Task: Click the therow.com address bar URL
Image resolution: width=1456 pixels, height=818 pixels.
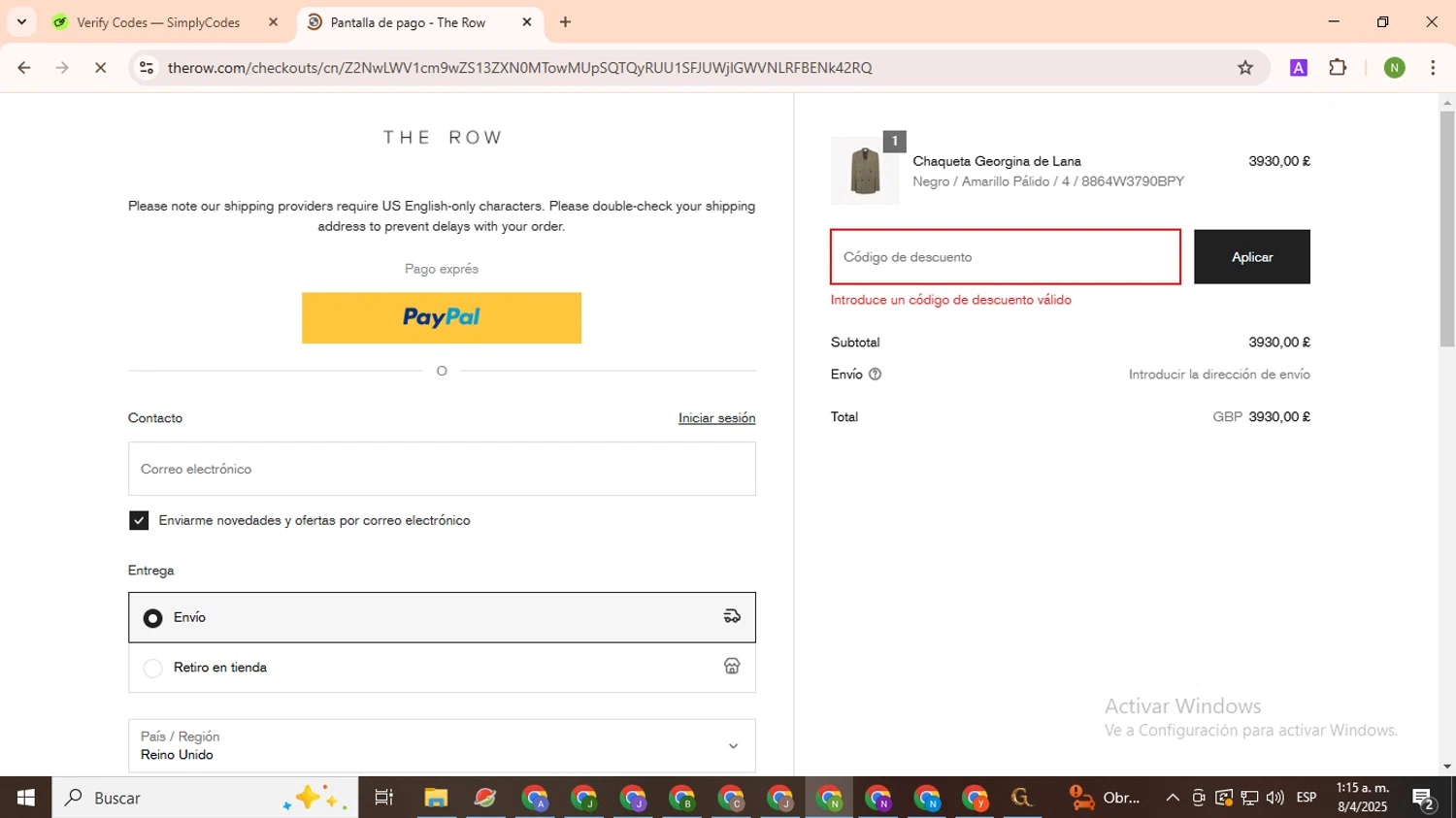Action: pos(519,68)
